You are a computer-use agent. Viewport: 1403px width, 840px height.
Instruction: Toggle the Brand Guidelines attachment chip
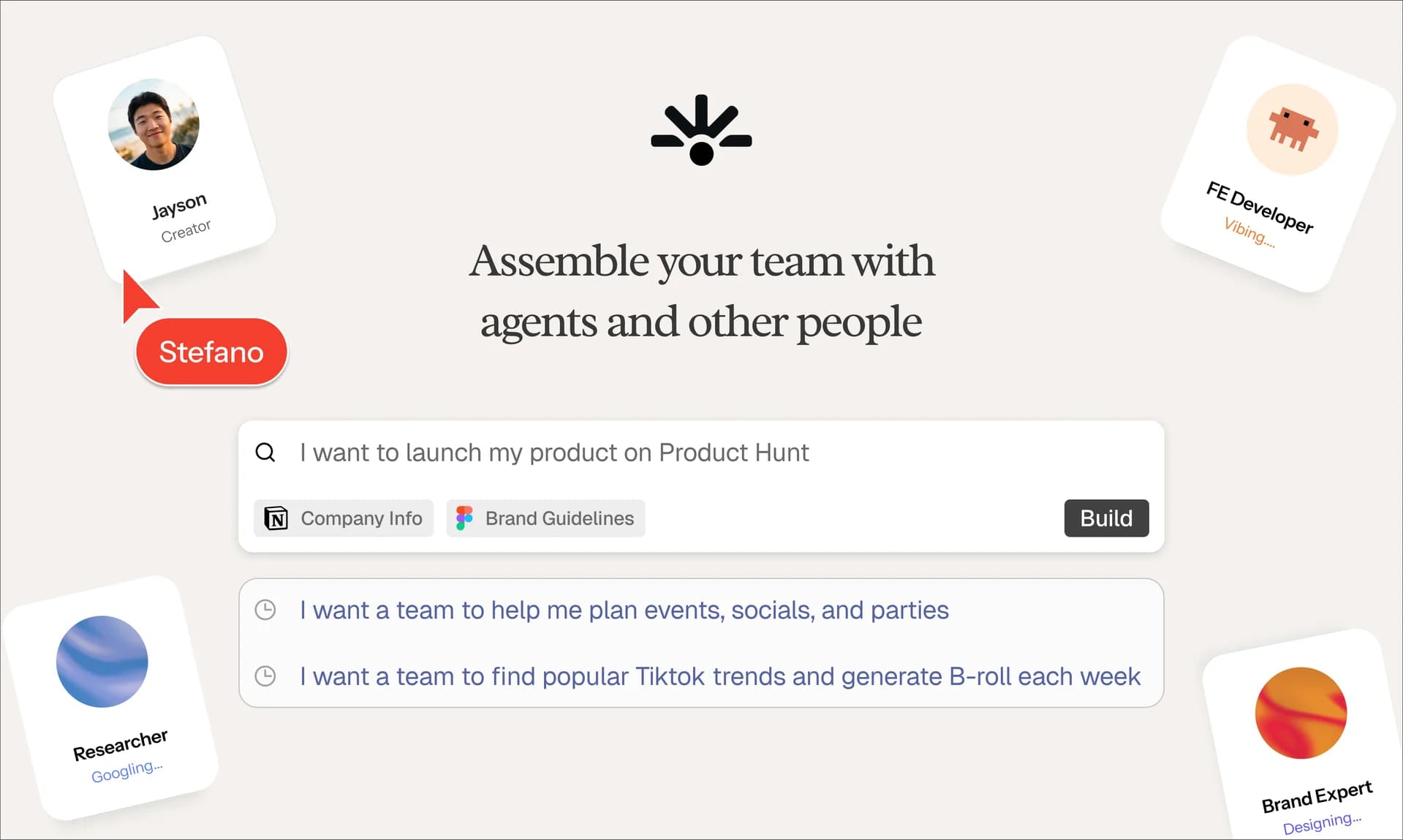[x=545, y=518]
